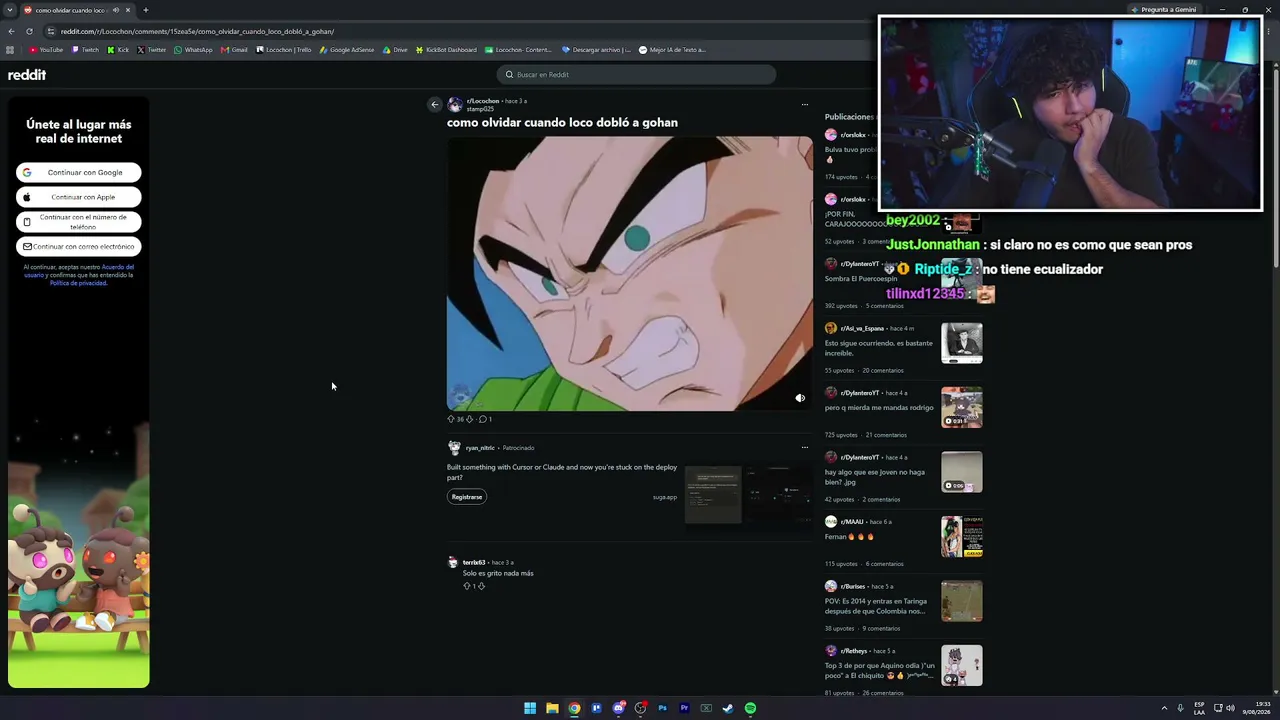1280x720 pixels.
Task: Go back with the browser back arrow
Action: (10, 31)
